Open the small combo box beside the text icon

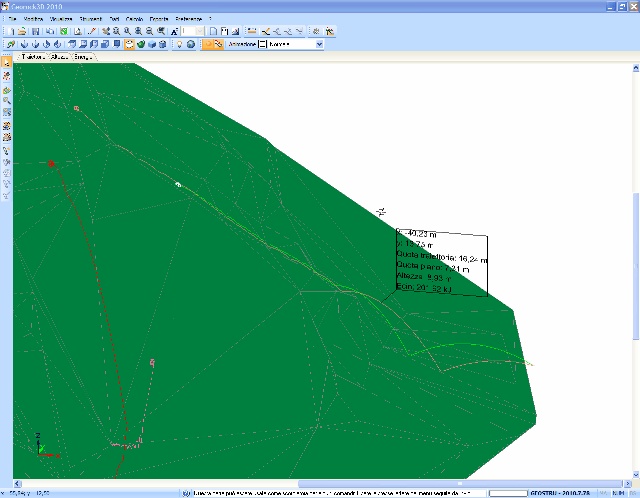point(193,31)
